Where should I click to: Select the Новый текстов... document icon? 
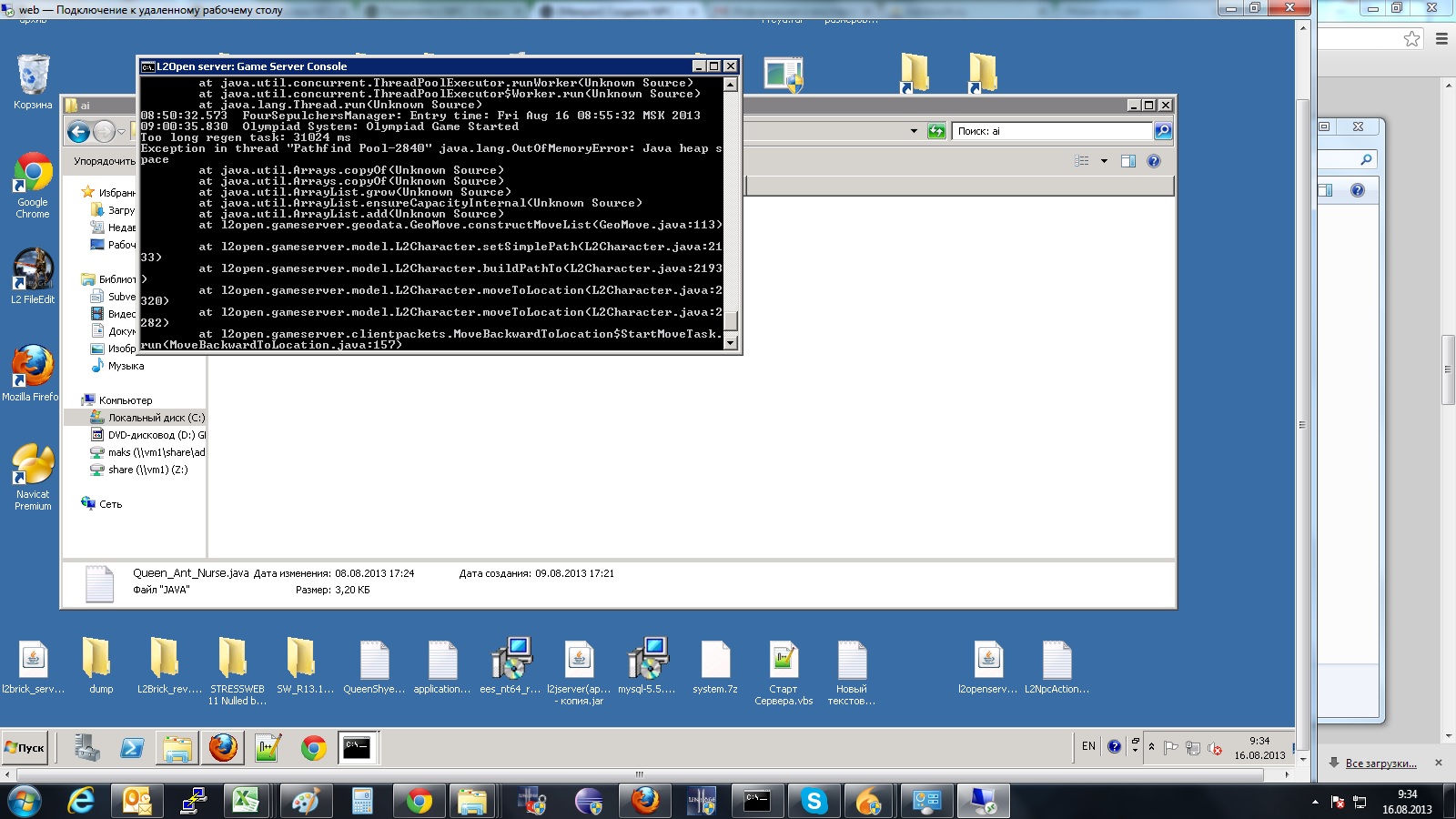[852, 672]
